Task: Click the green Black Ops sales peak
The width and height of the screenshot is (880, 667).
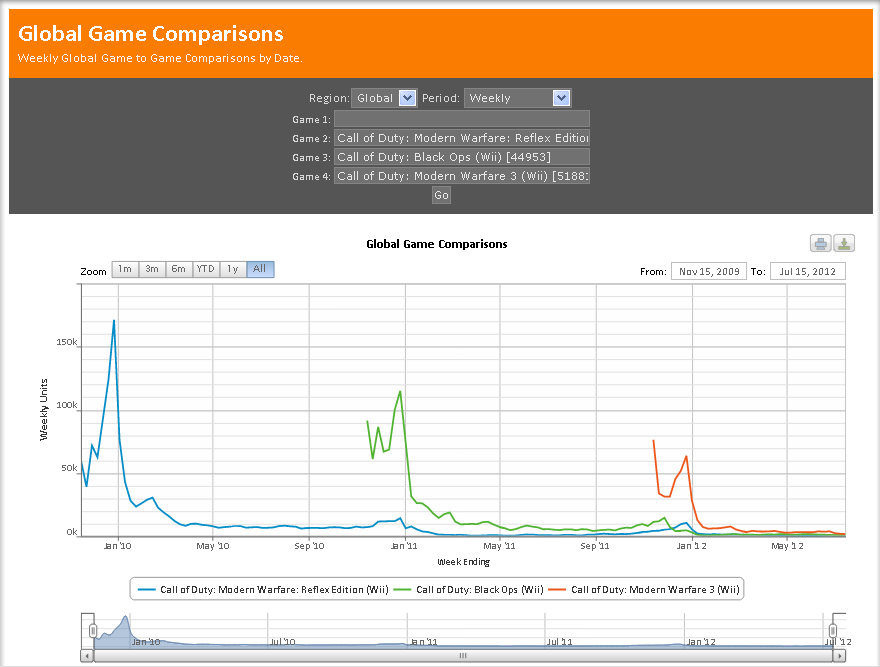Action: point(400,392)
